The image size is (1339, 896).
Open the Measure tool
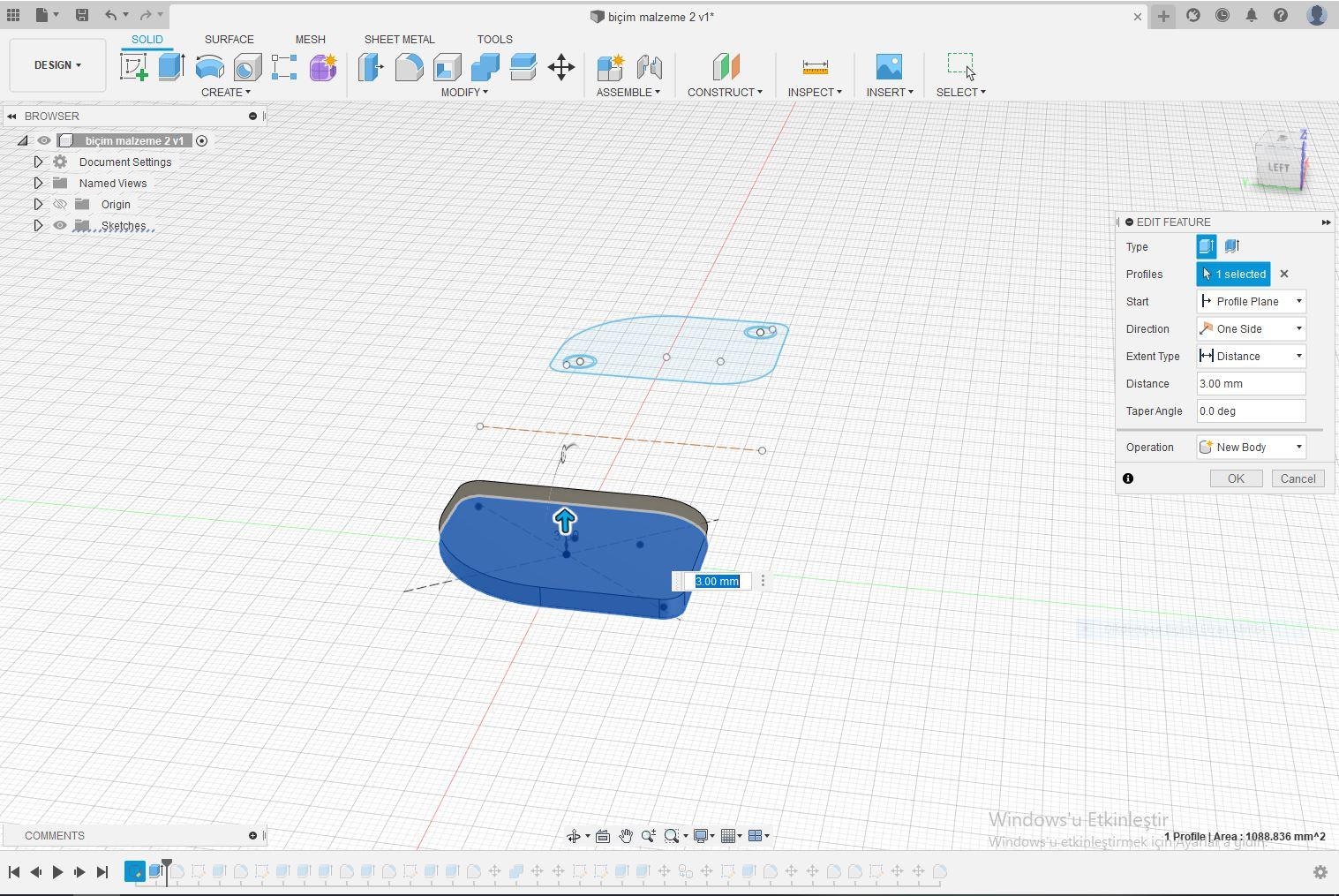pos(815,67)
